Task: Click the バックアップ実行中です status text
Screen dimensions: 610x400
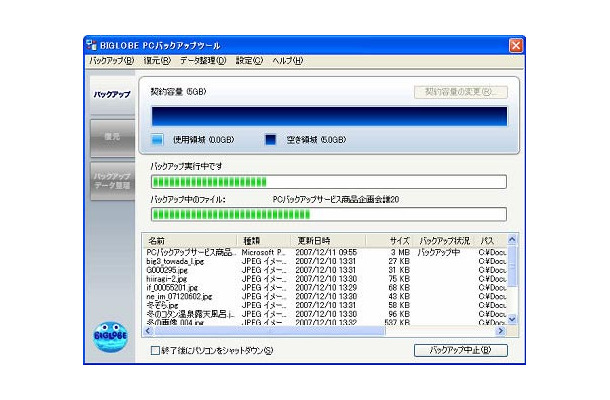Action: point(186,167)
